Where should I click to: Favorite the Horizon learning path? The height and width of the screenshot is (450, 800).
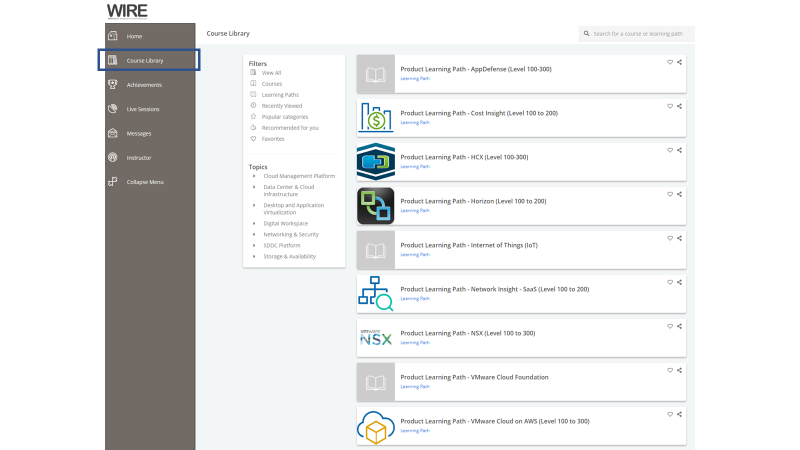click(x=670, y=194)
